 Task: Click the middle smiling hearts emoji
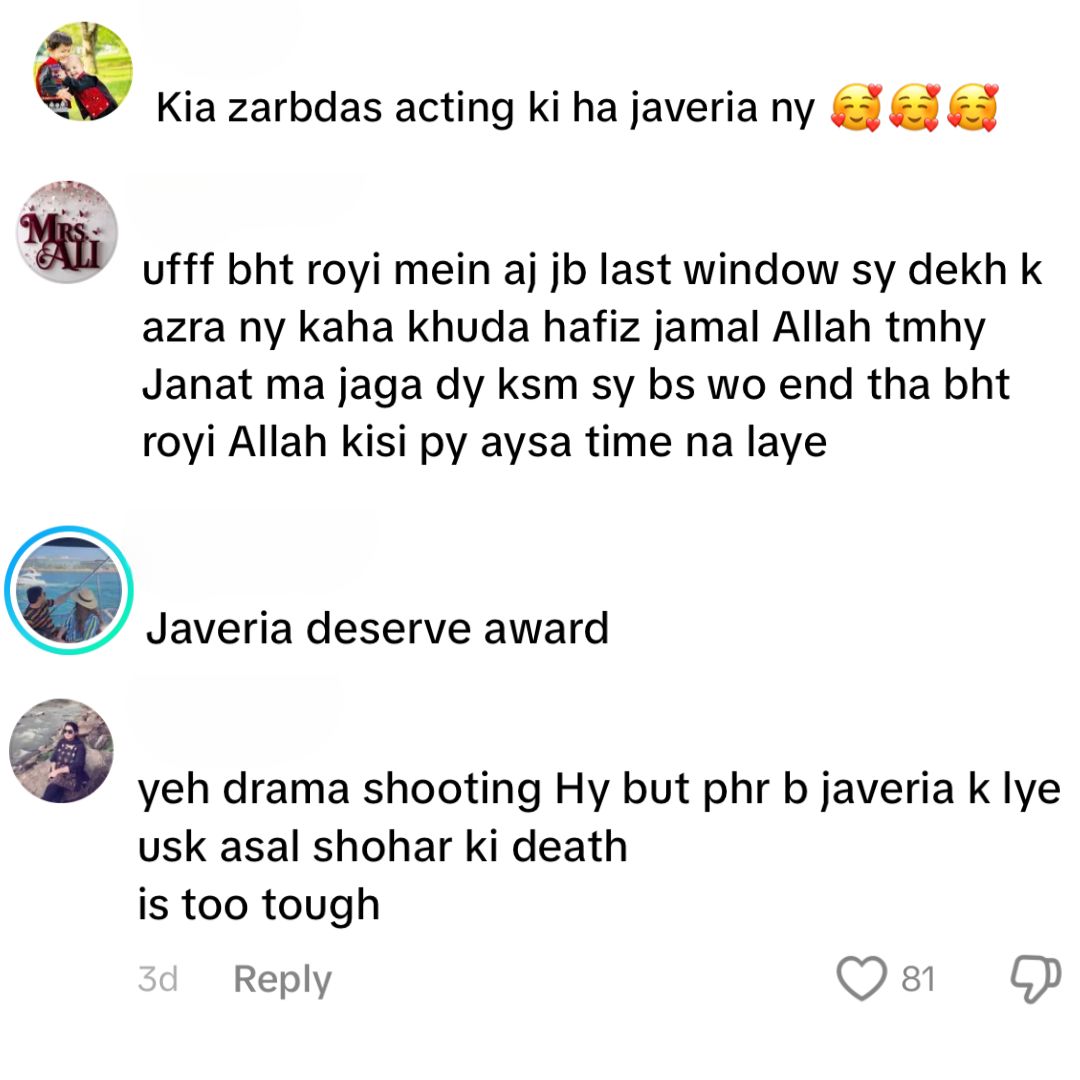[x=914, y=108]
